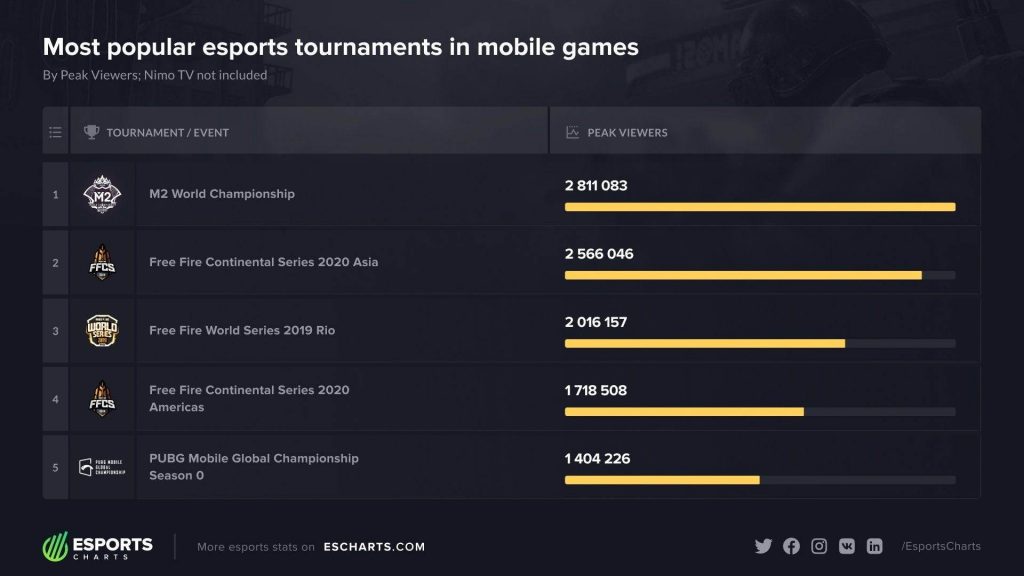Open the ESCHARTS.COM link

click(x=374, y=547)
